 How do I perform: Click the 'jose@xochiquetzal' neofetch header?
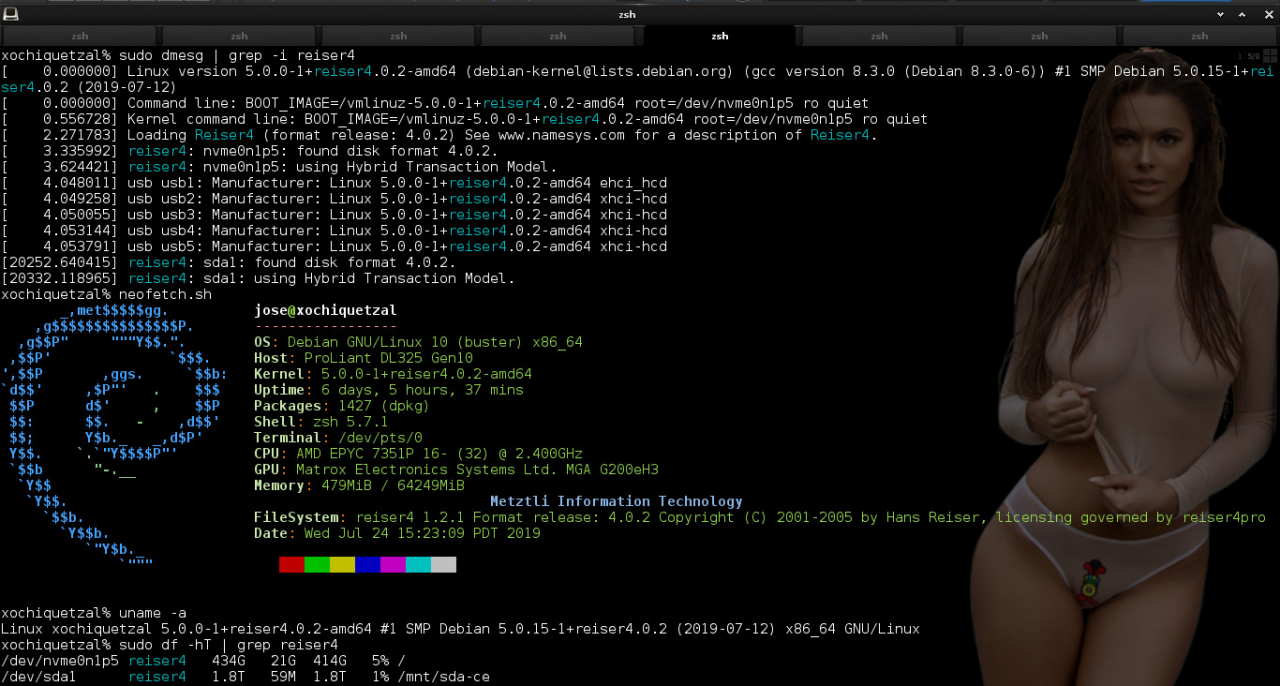pos(325,310)
